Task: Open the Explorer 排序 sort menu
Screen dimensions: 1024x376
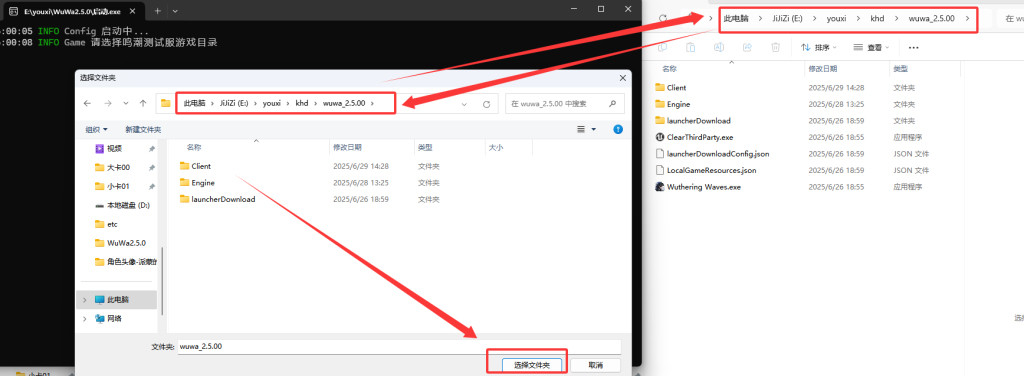Action: pos(819,47)
